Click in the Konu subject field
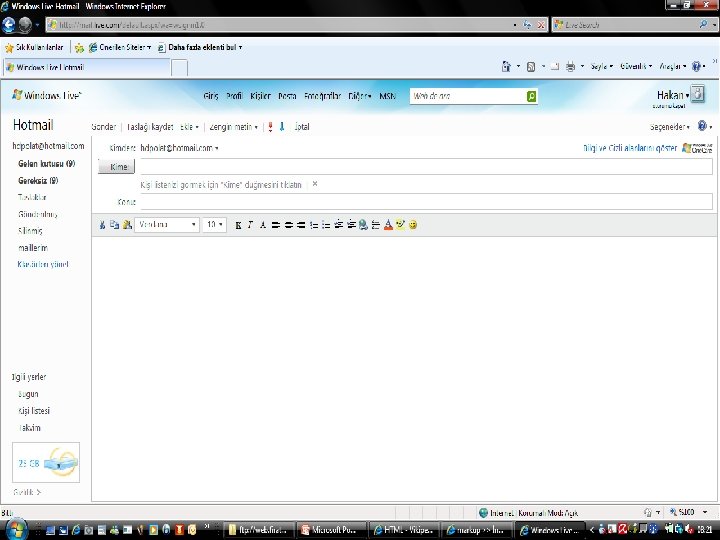This screenshot has height=540, width=720. pos(426,202)
